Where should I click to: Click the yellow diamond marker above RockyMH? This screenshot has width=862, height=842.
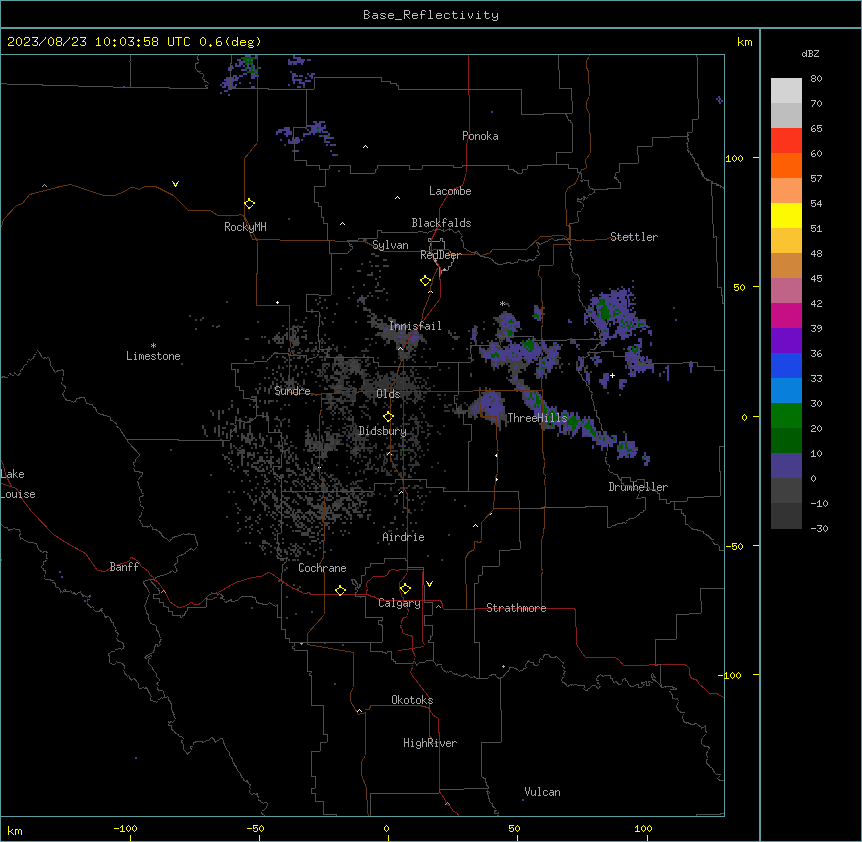click(250, 204)
